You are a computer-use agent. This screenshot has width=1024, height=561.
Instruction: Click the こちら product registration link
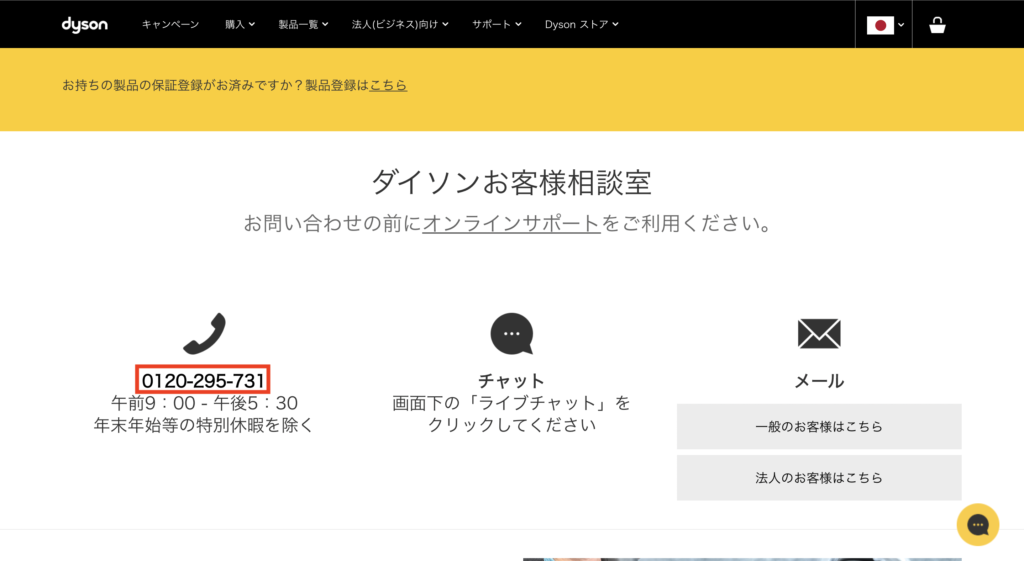pyautogui.click(x=388, y=85)
